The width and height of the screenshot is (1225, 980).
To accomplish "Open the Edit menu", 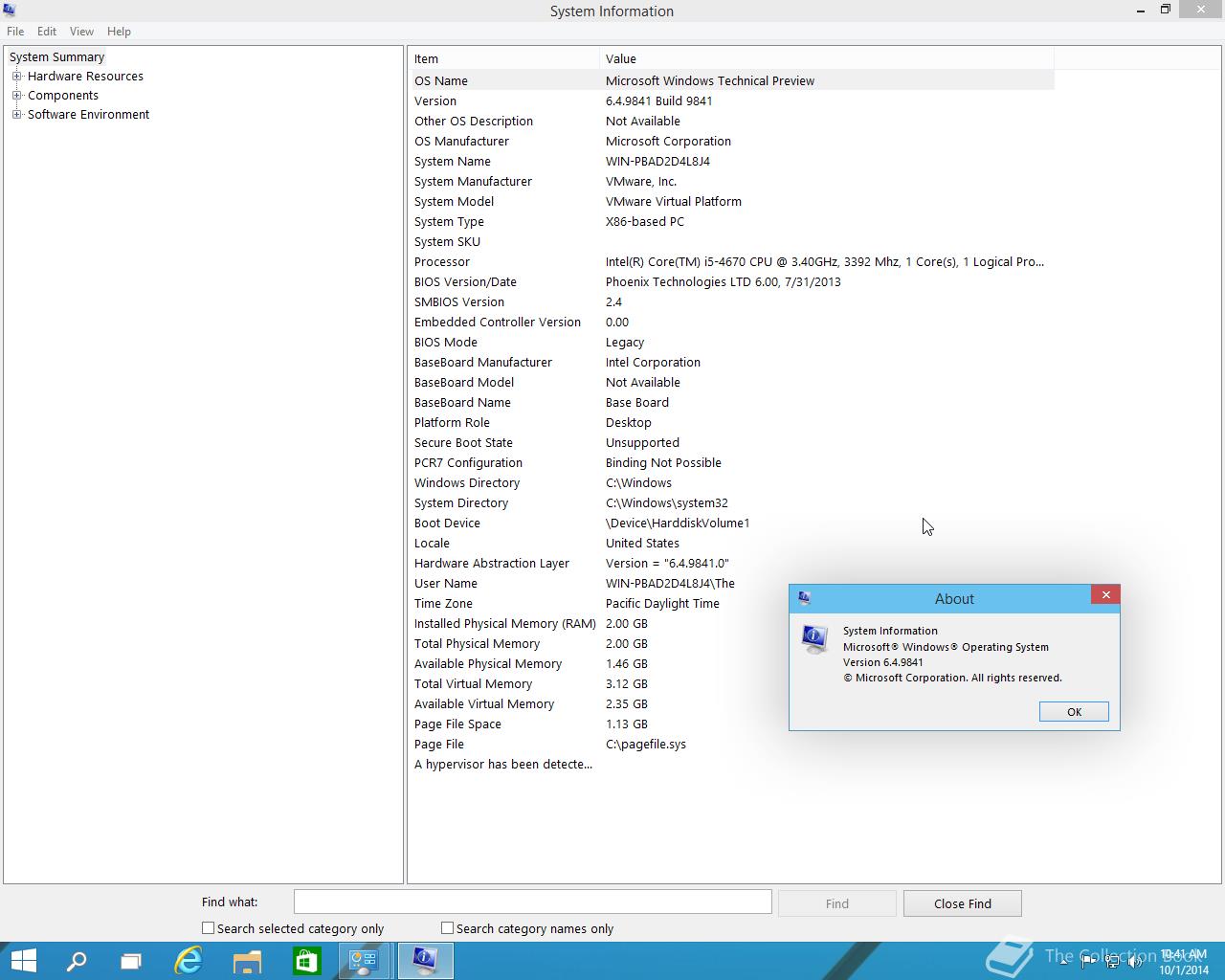I will (x=47, y=32).
